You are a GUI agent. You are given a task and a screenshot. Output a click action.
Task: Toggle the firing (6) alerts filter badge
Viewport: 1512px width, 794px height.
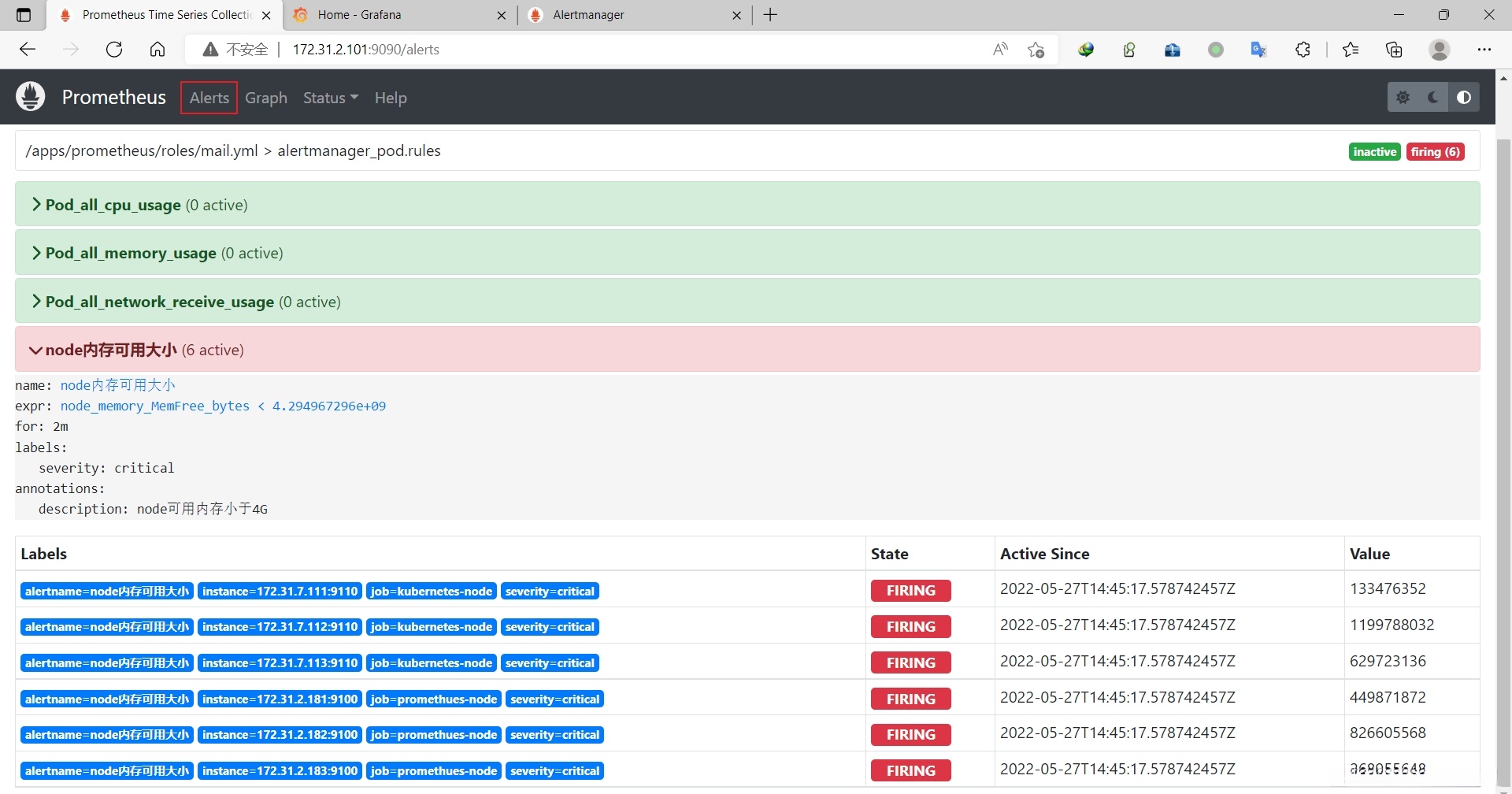click(x=1436, y=152)
